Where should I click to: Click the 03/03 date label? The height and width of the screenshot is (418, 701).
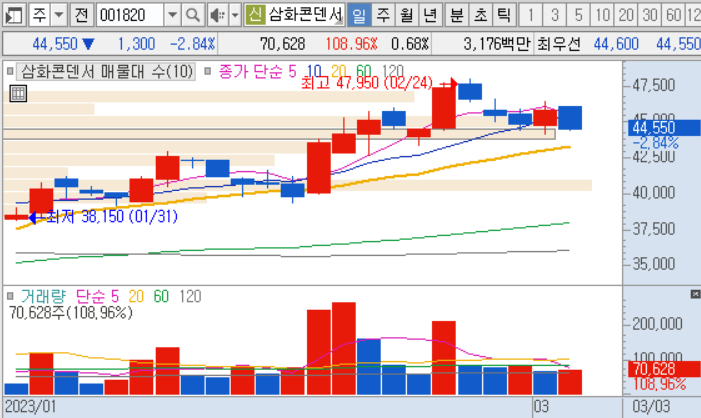(651, 407)
